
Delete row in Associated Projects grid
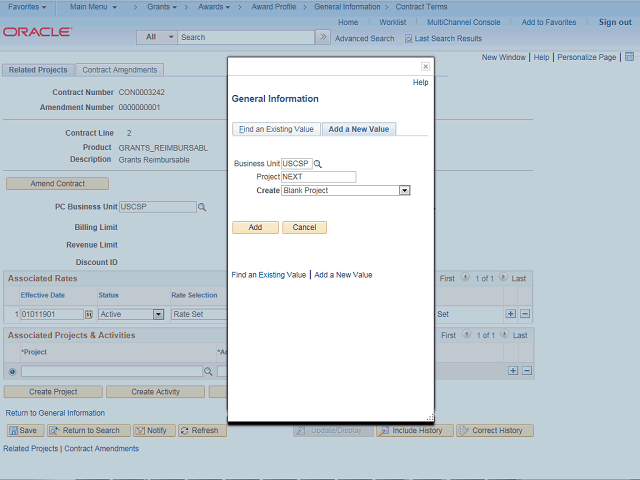click(527, 371)
